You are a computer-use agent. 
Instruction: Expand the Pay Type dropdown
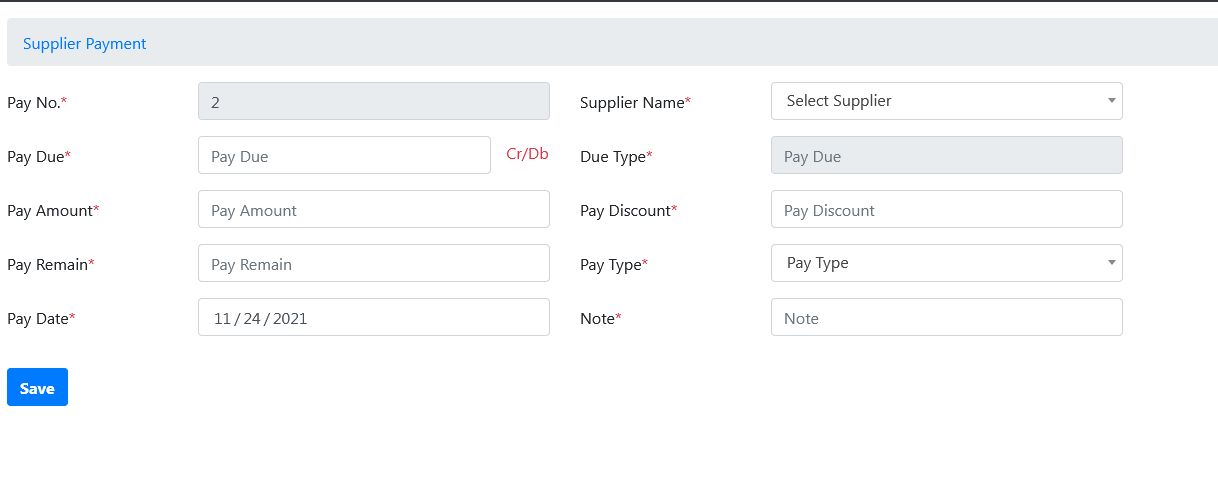coord(946,263)
